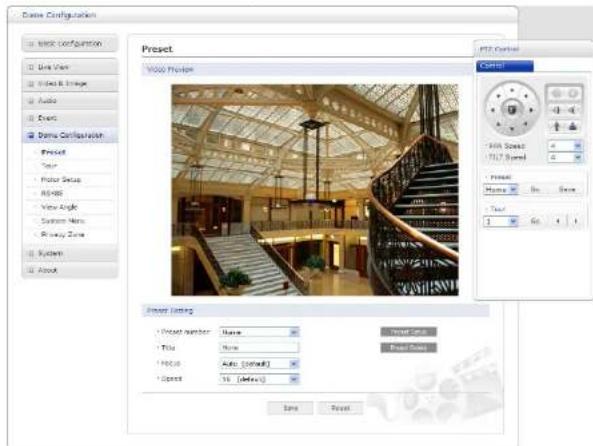Screen dimensions: 593x446
Task: Click the preset Title input field
Action: [259, 348]
